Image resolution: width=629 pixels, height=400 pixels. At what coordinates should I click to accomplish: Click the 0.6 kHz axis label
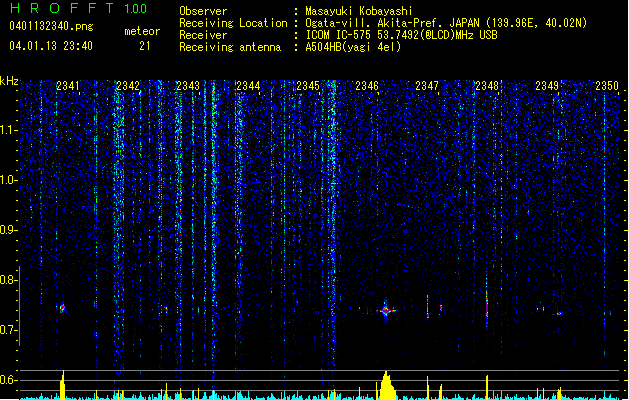pyautogui.click(x=9, y=380)
